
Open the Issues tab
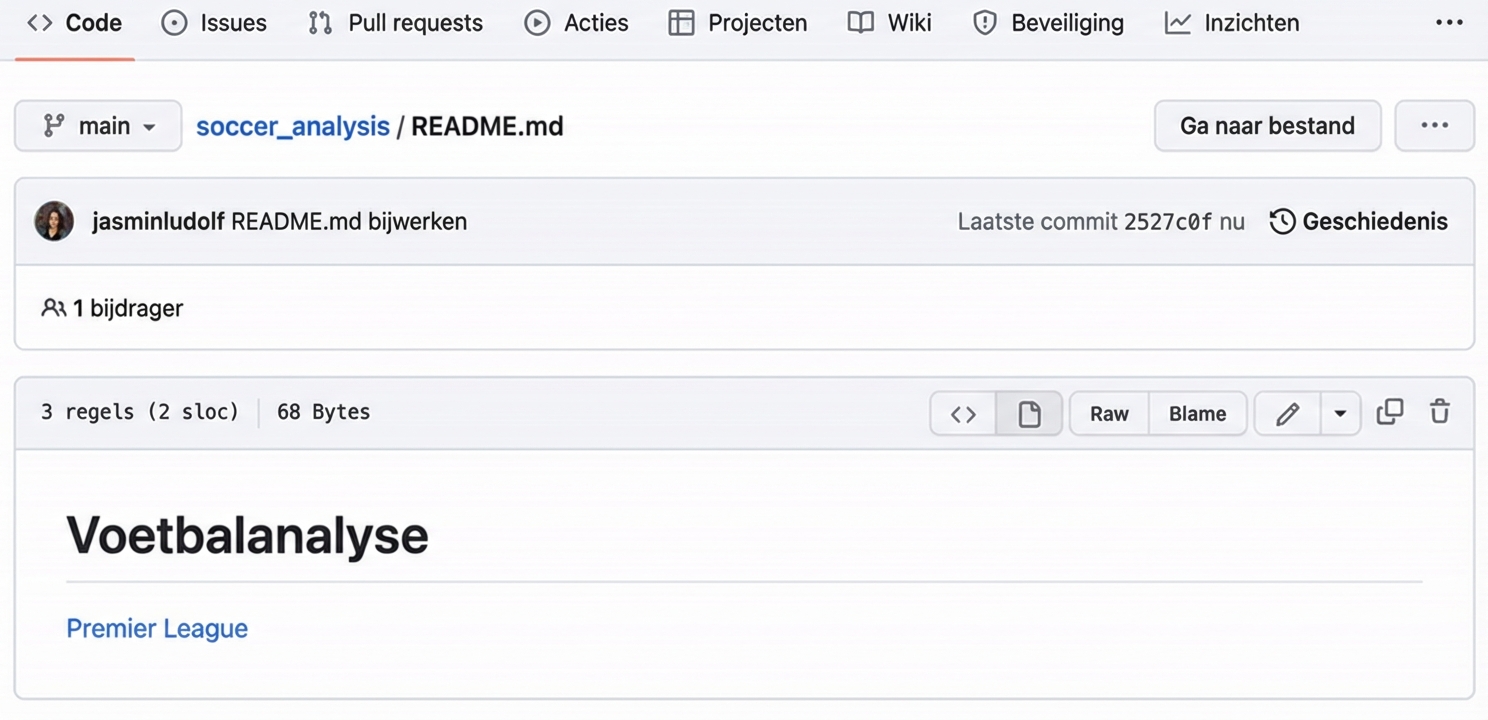214,23
